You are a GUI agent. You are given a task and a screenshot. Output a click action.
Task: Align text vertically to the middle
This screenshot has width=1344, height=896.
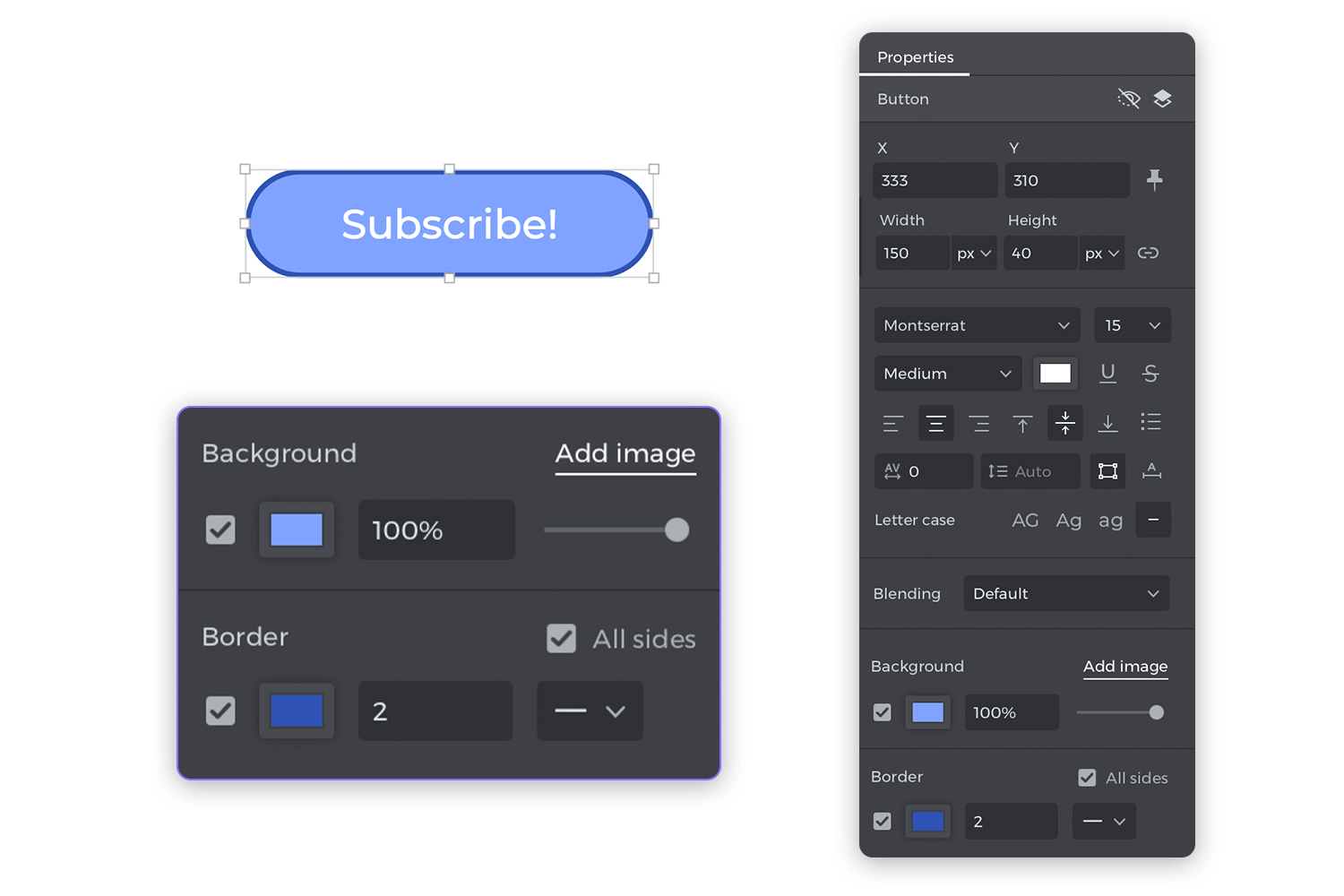[1065, 423]
